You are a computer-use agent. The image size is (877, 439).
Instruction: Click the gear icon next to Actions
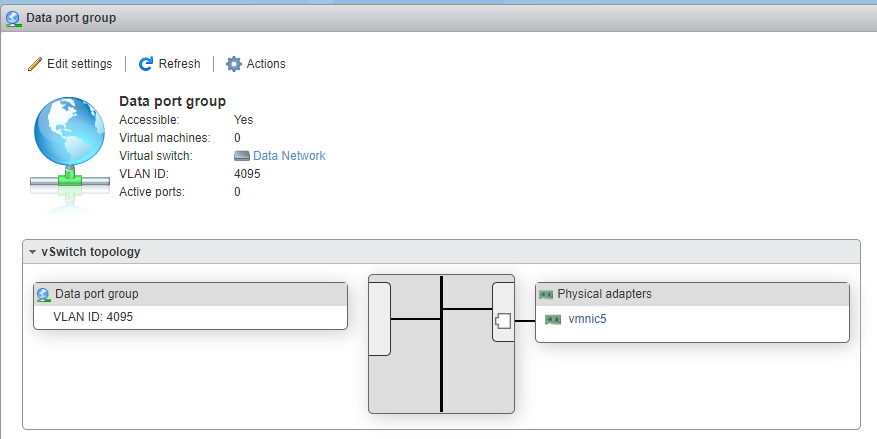pyautogui.click(x=234, y=64)
